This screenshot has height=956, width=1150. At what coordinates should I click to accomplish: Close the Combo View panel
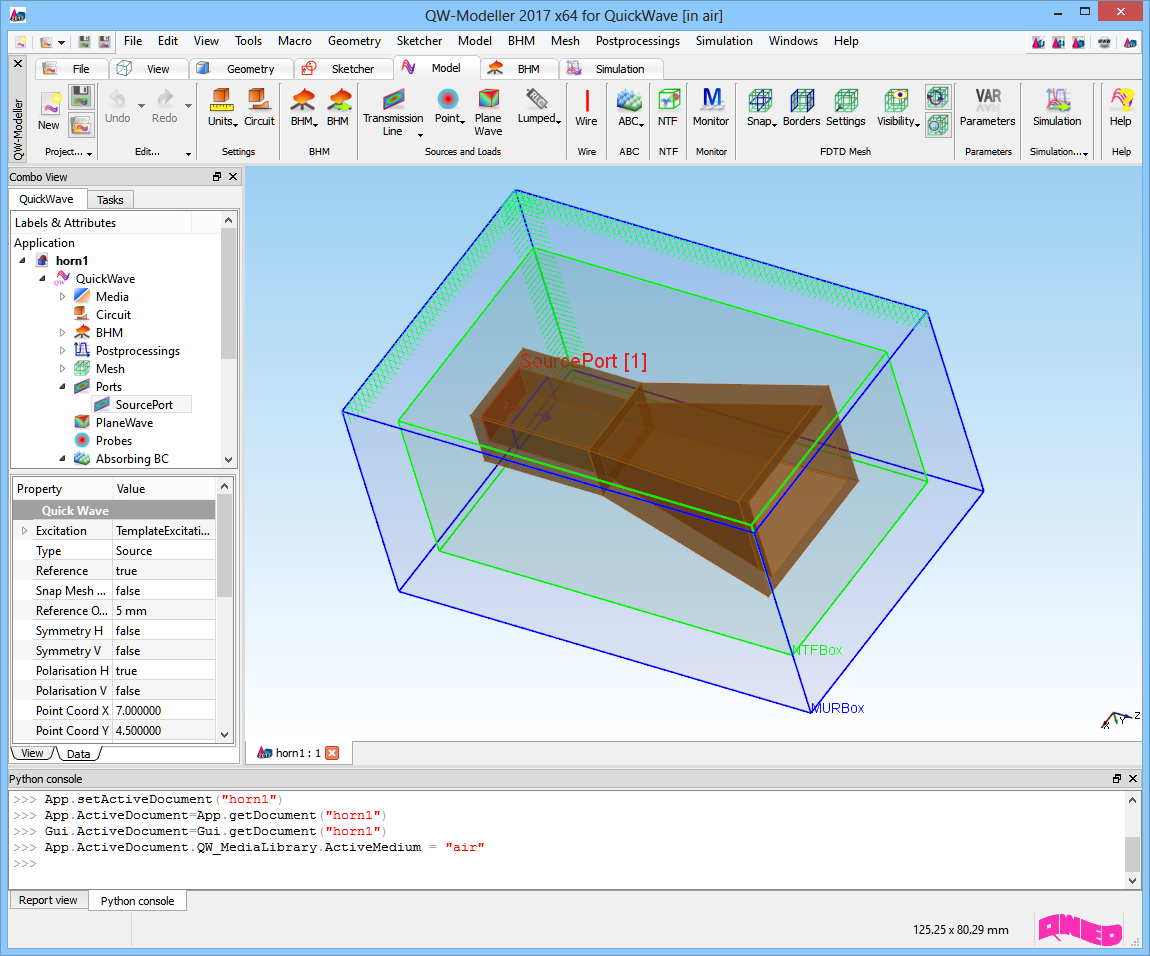233,177
